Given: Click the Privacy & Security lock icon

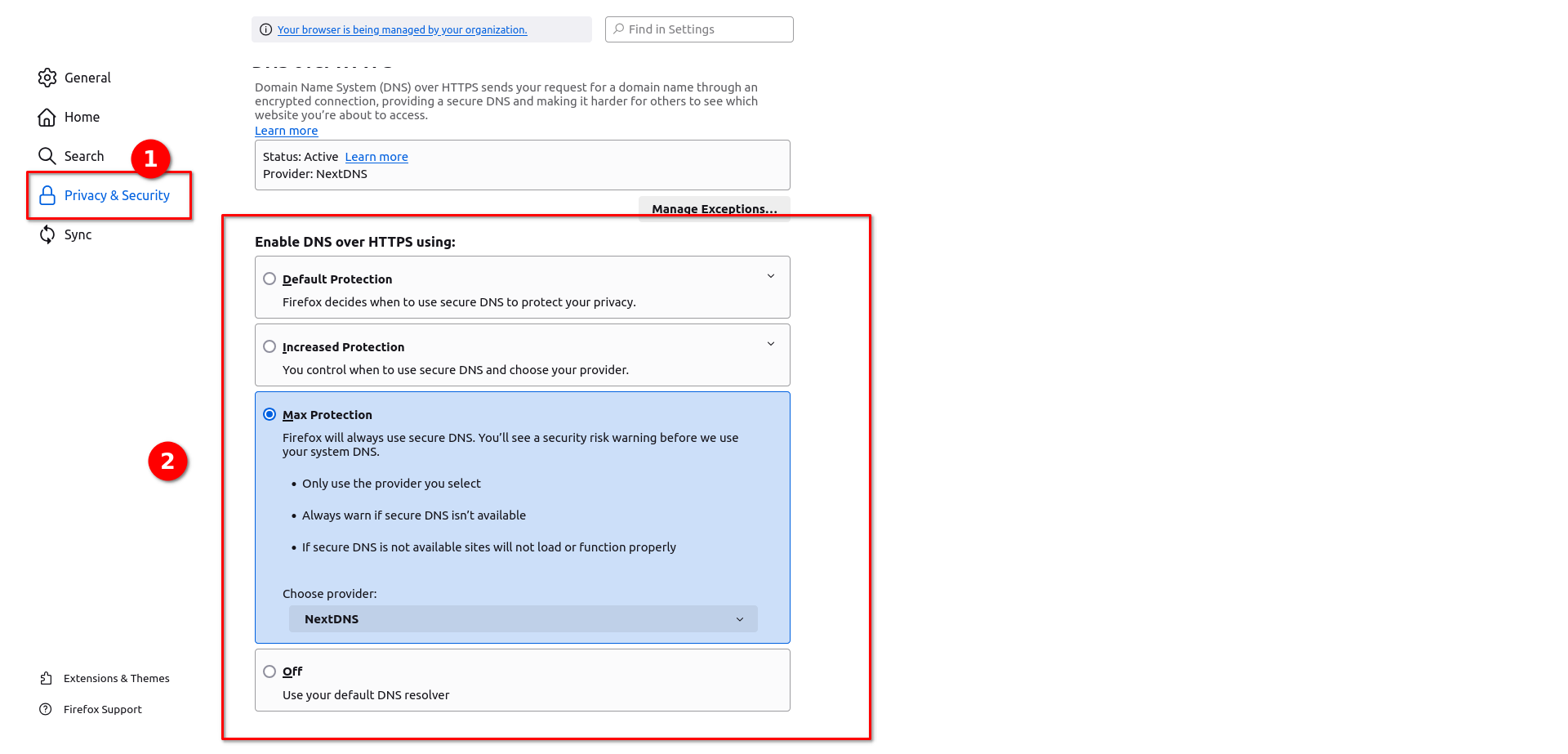Looking at the screenshot, I should pyautogui.click(x=47, y=195).
